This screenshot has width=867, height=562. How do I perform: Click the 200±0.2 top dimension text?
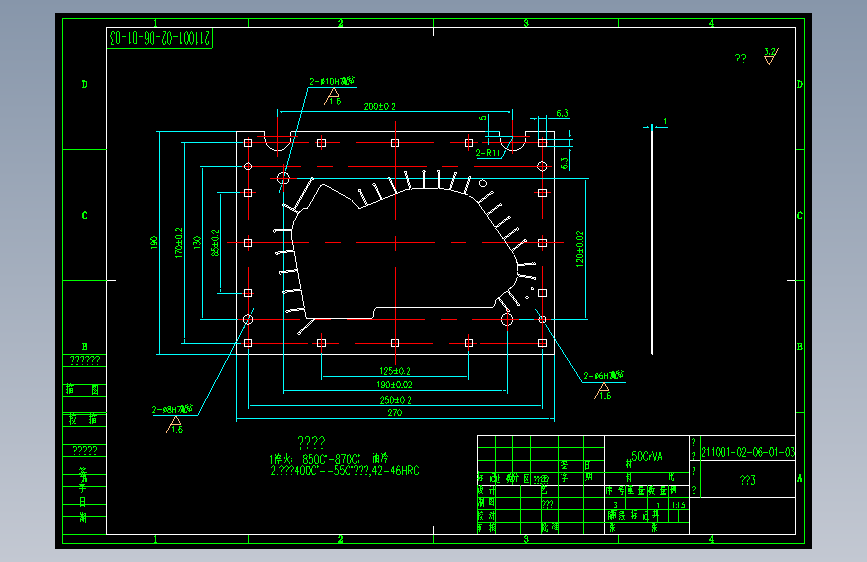(379, 106)
